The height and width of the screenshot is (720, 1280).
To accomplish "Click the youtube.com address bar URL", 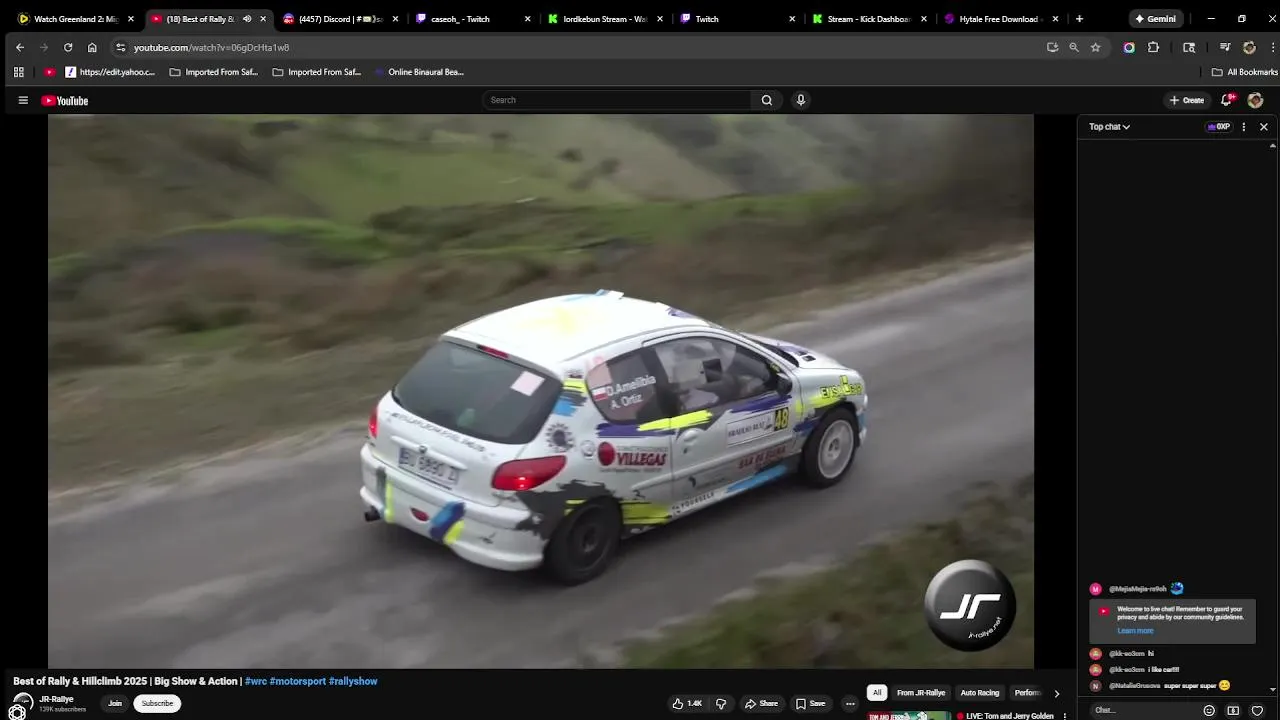I will tap(212, 47).
